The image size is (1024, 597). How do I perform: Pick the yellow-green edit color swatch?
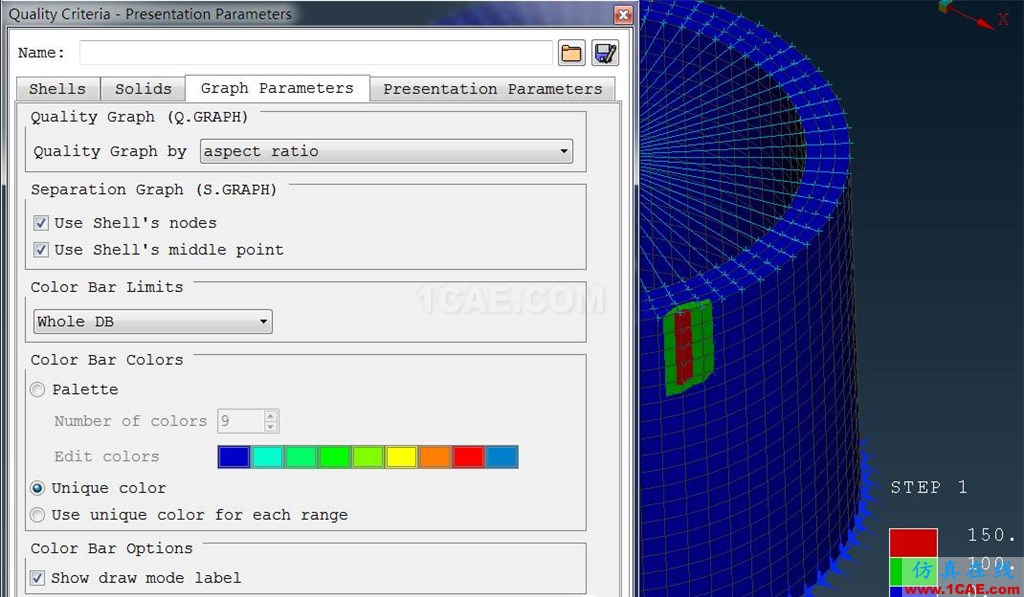point(368,457)
